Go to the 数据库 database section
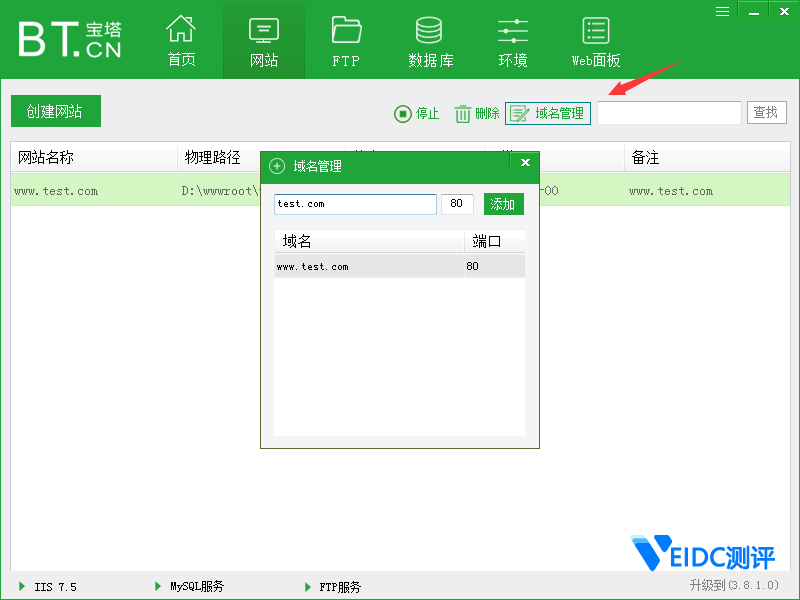 click(430, 42)
